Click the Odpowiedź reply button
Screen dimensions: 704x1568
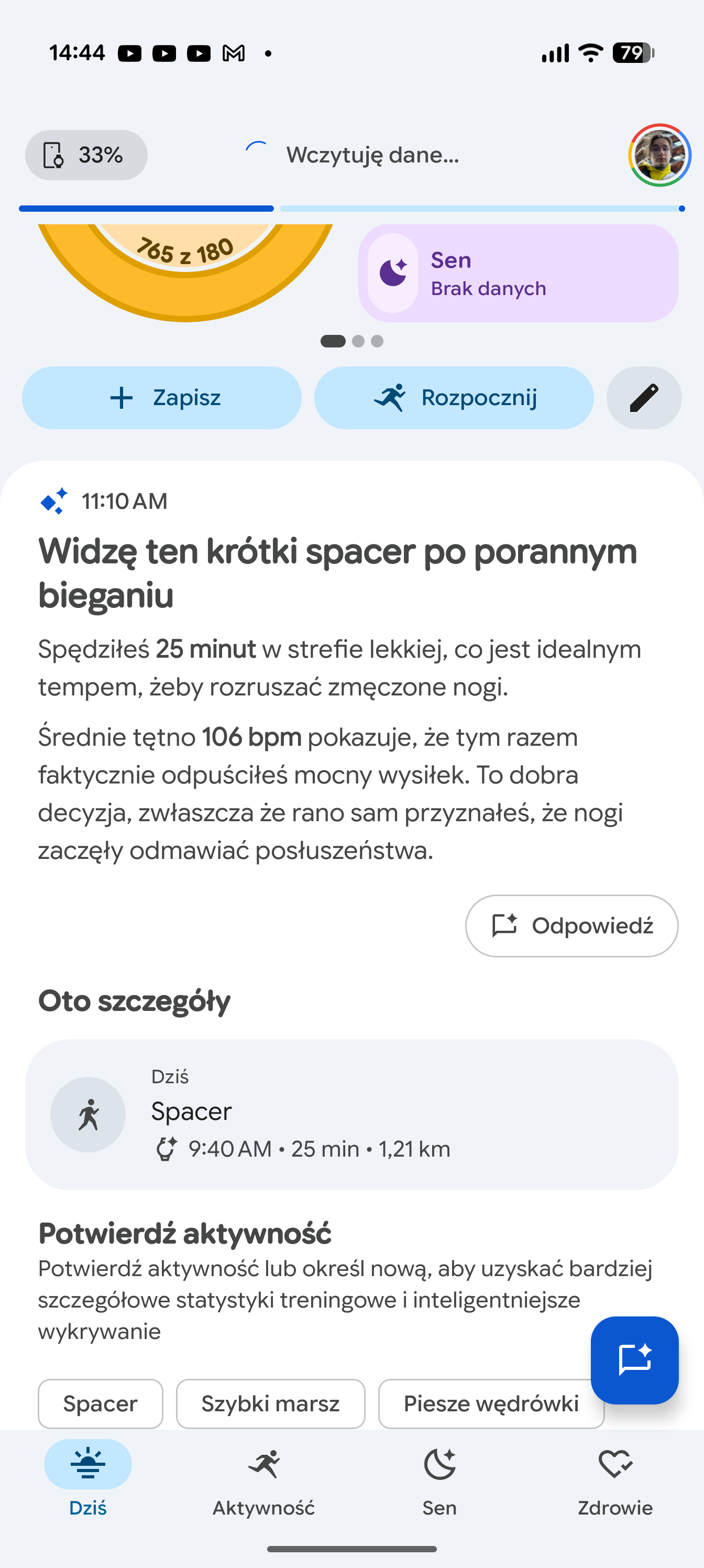pyautogui.click(x=572, y=925)
